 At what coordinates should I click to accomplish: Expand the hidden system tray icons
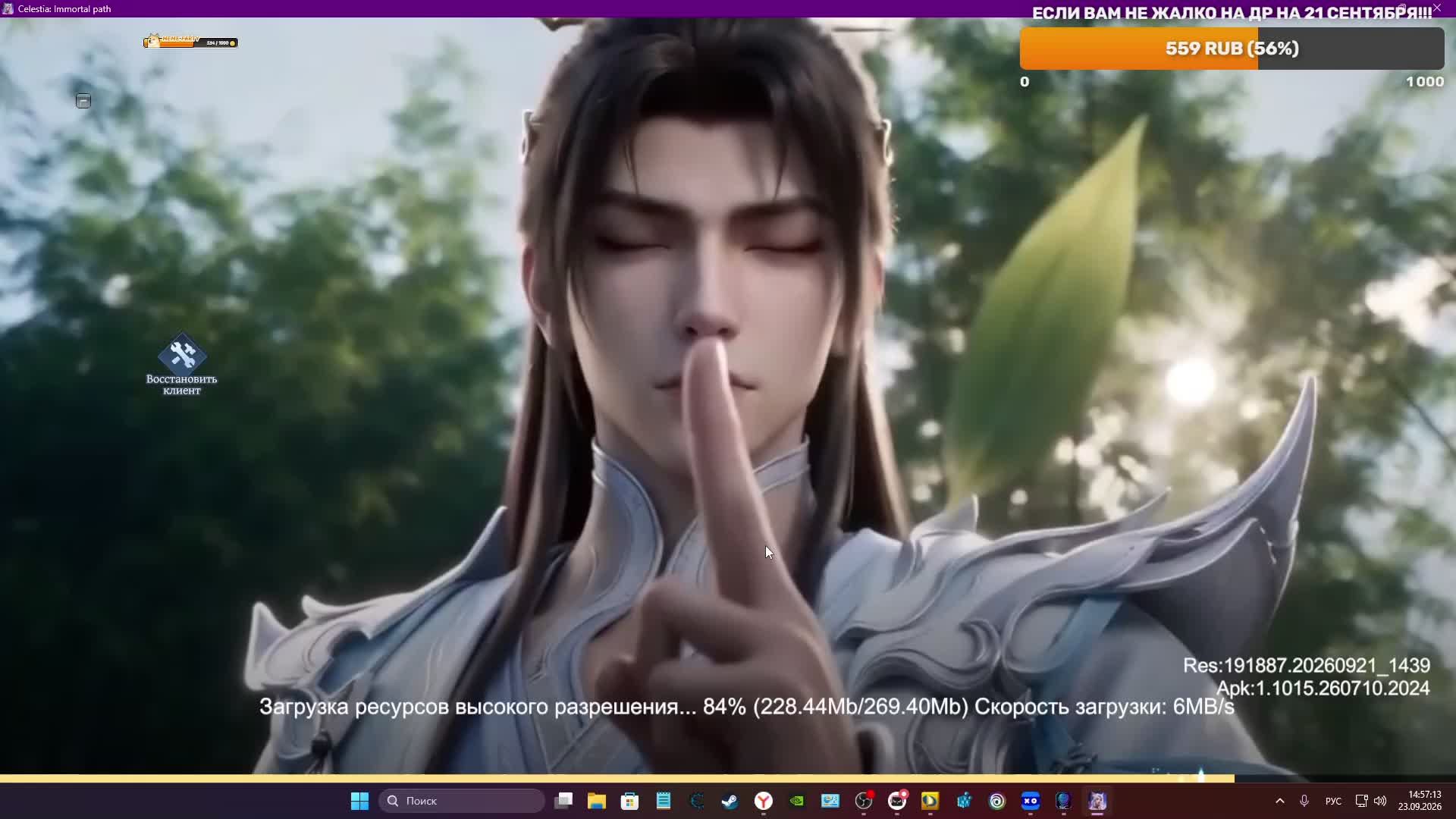1280,801
